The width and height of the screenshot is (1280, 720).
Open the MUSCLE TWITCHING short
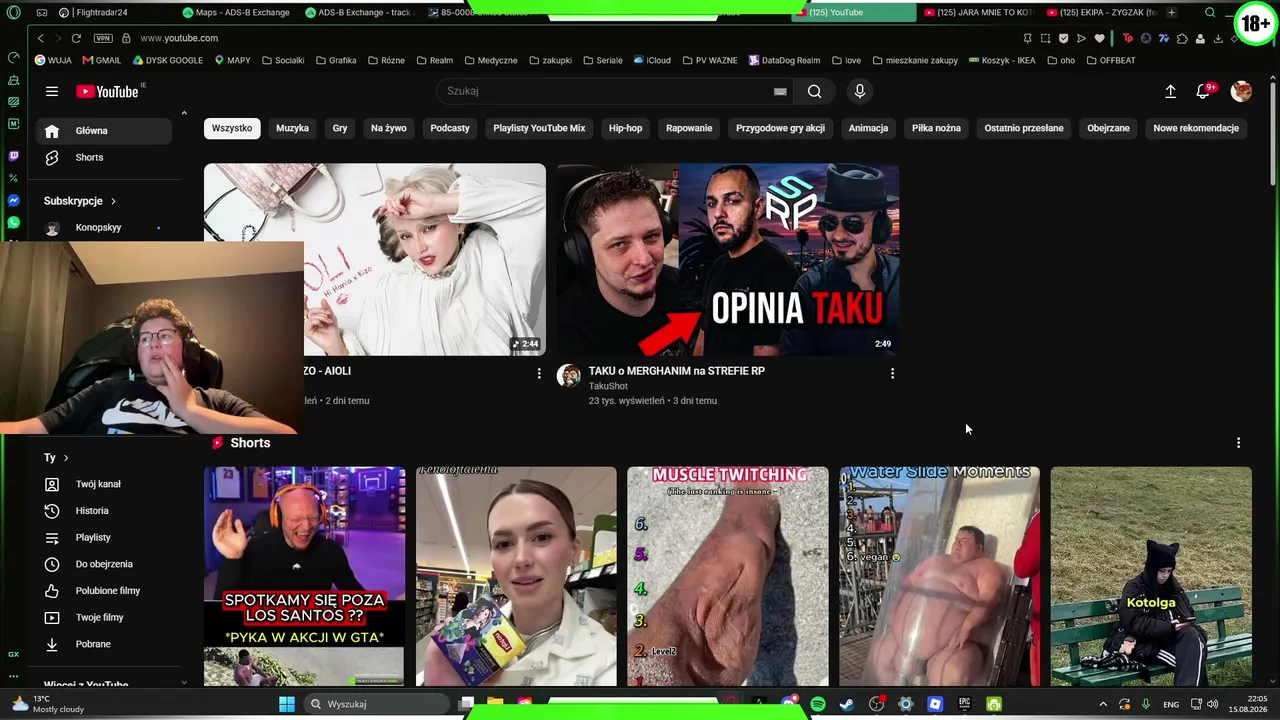coord(728,576)
